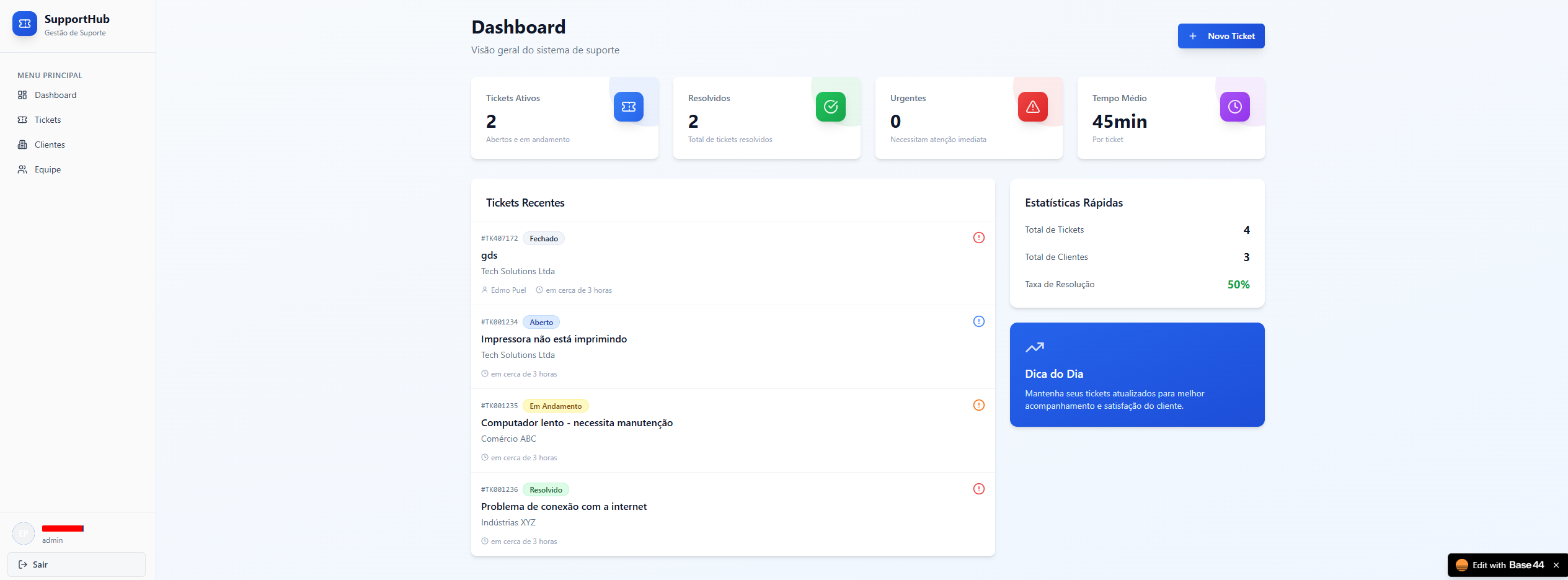Click ticket ID #TK001235
The image size is (1568, 580).
click(499, 406)
